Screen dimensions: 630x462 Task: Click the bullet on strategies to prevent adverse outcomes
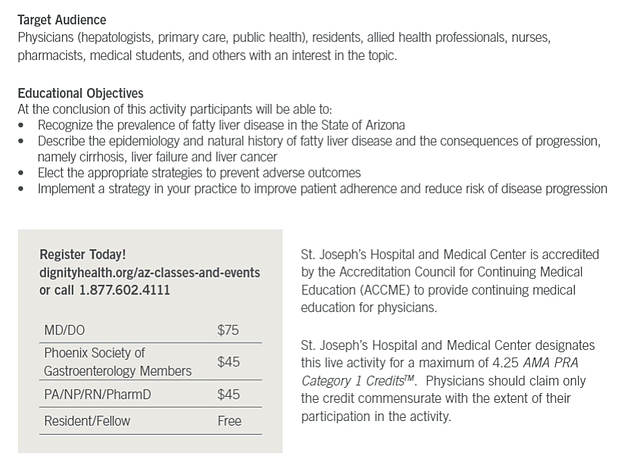[199, 173]
